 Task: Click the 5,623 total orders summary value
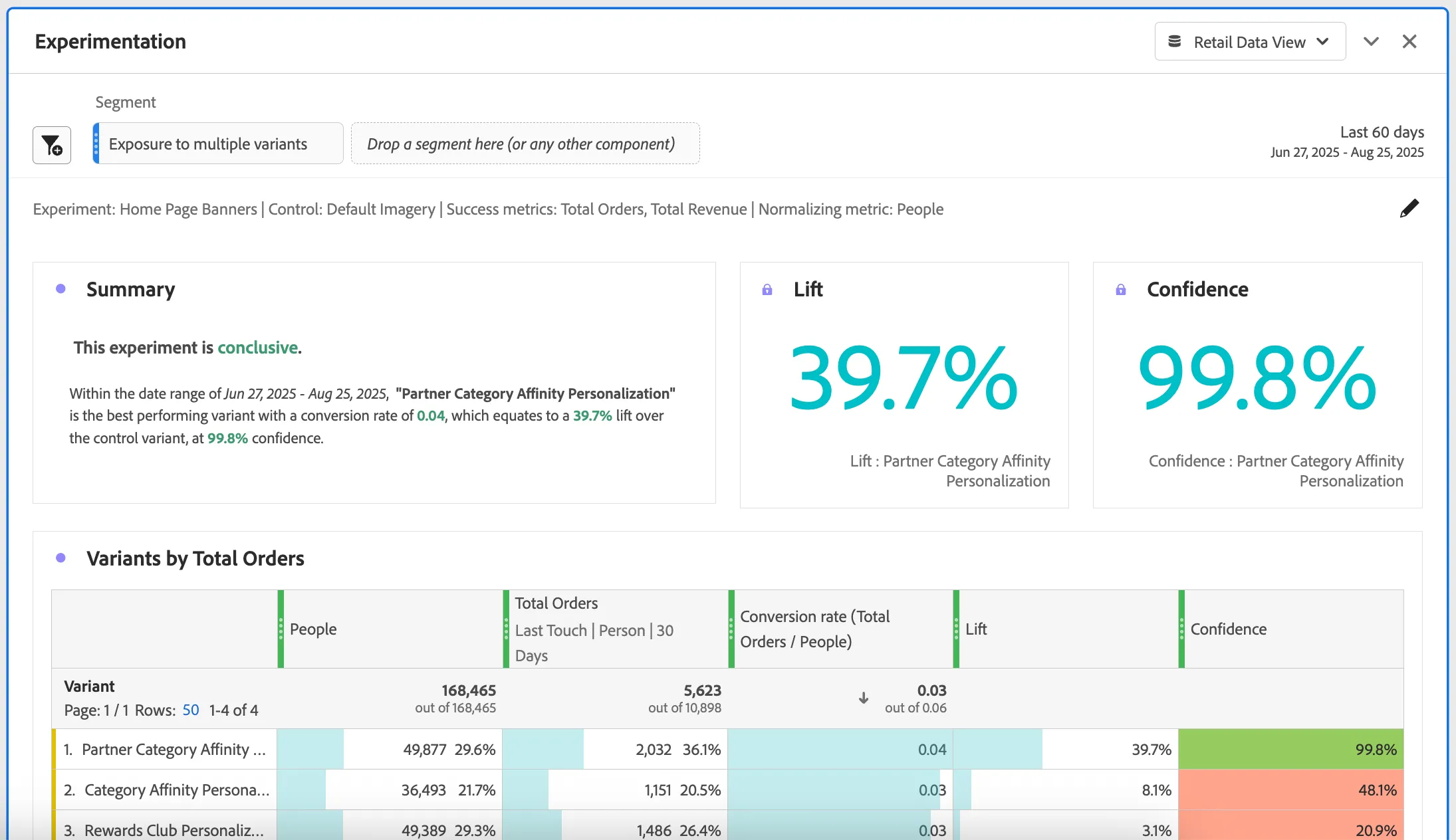click(702, 690)
